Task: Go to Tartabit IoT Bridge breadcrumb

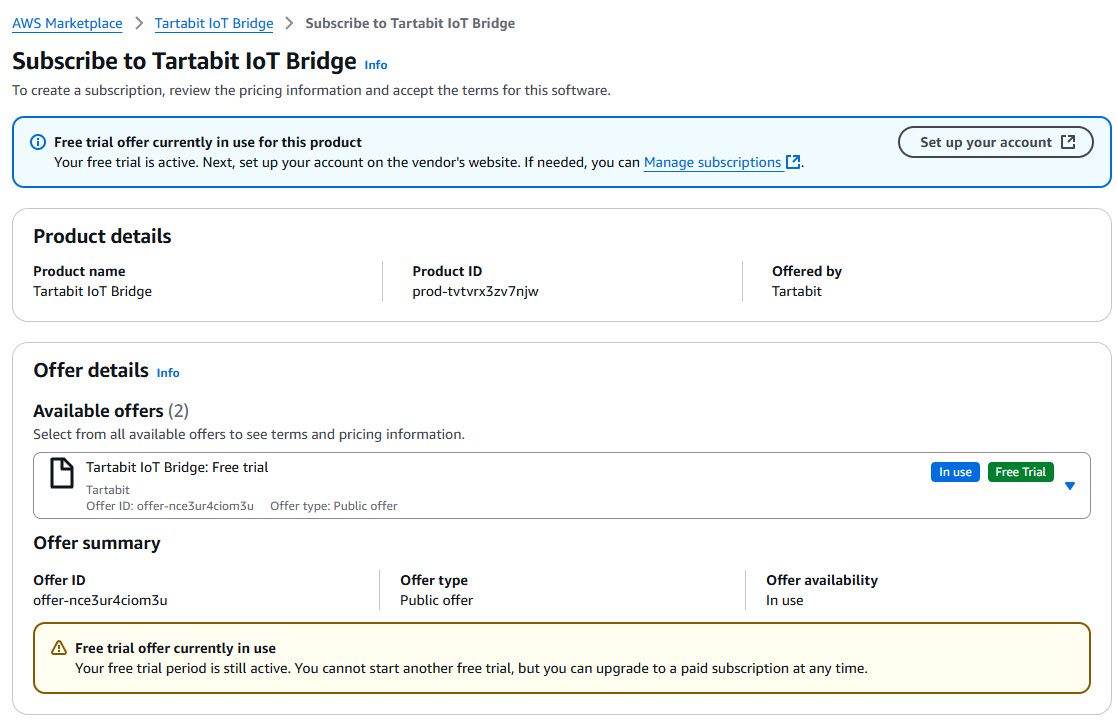Action: [214, 24]
